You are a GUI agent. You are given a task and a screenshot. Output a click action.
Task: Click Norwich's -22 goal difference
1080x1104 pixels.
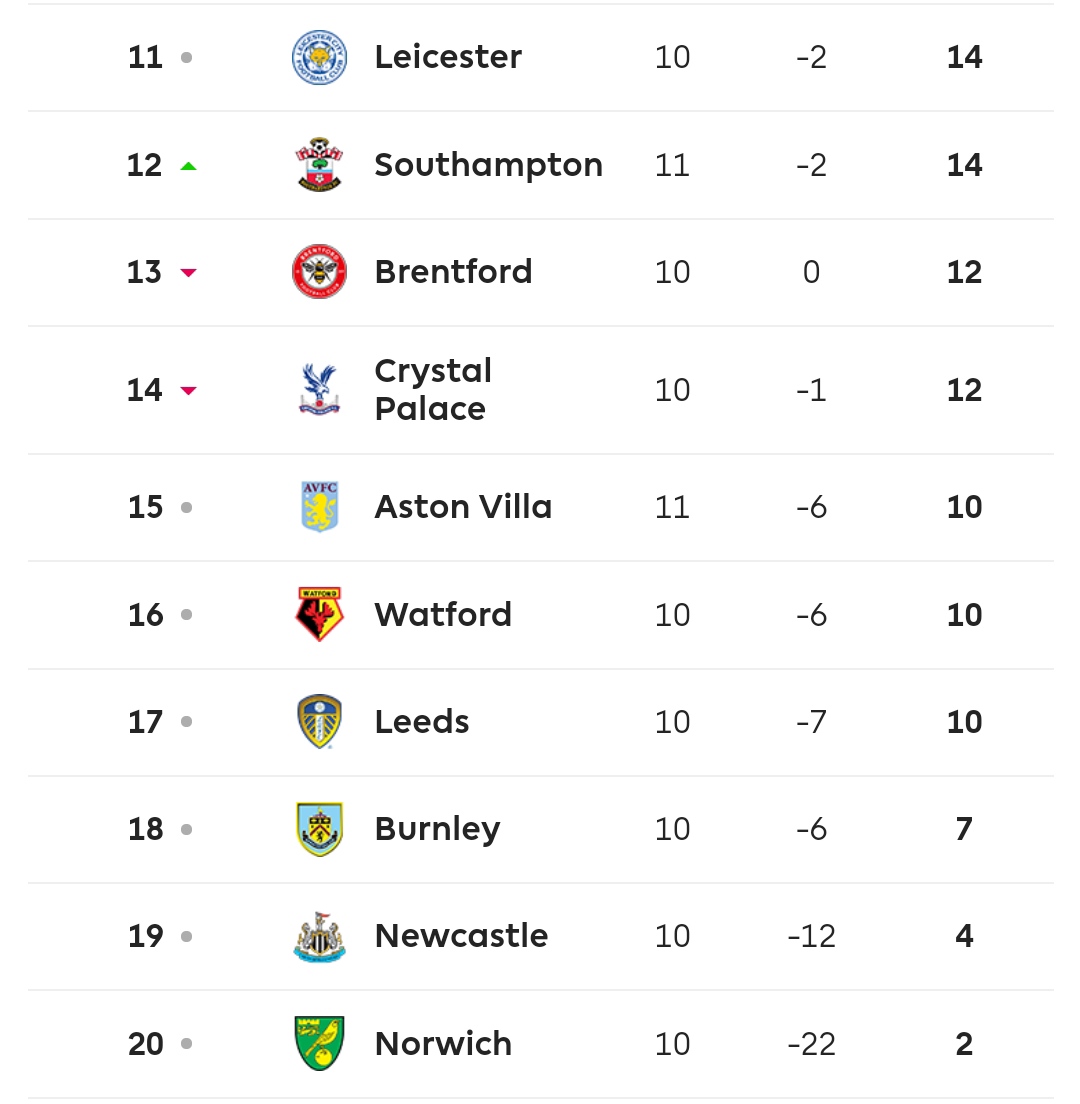coord(811,1044)
